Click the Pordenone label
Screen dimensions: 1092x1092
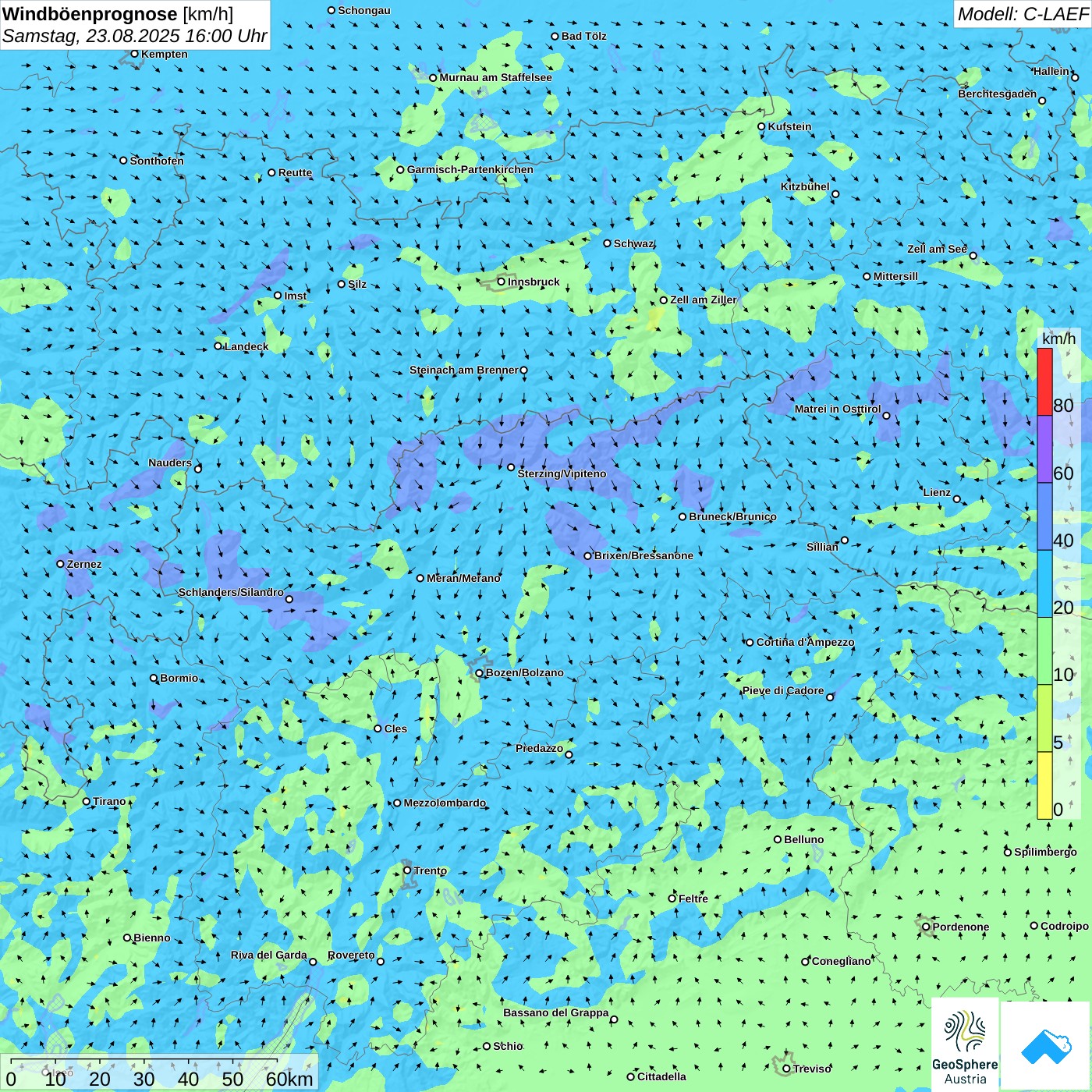click(961, 927)
